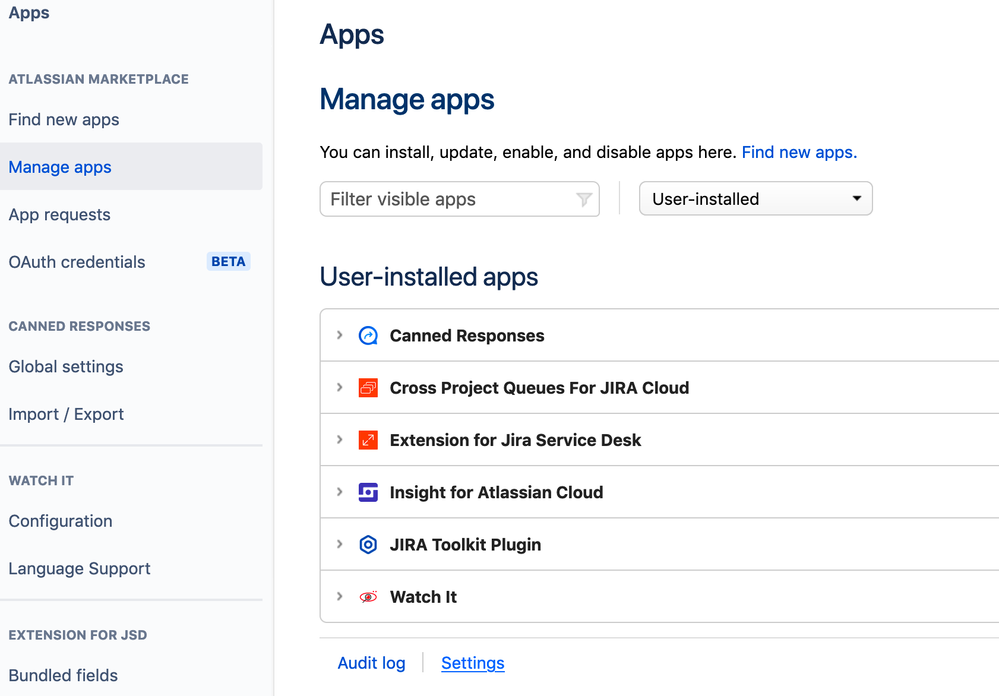Open Find new apps in sidebar
Image resolution: width=999 pixels, height=696 pixels.
point(64,120)
